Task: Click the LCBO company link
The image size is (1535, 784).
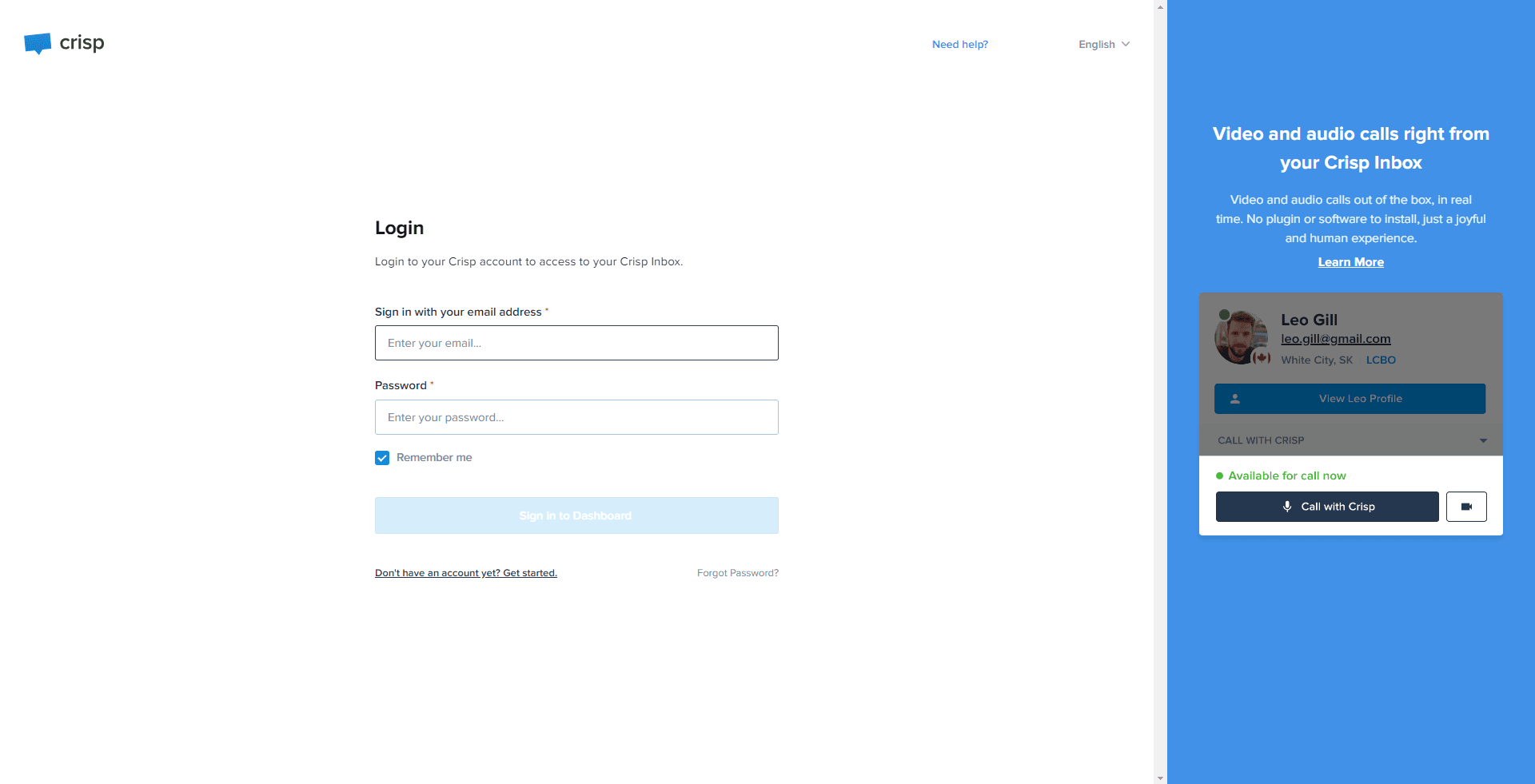Action: click(x=1381, y=360)
